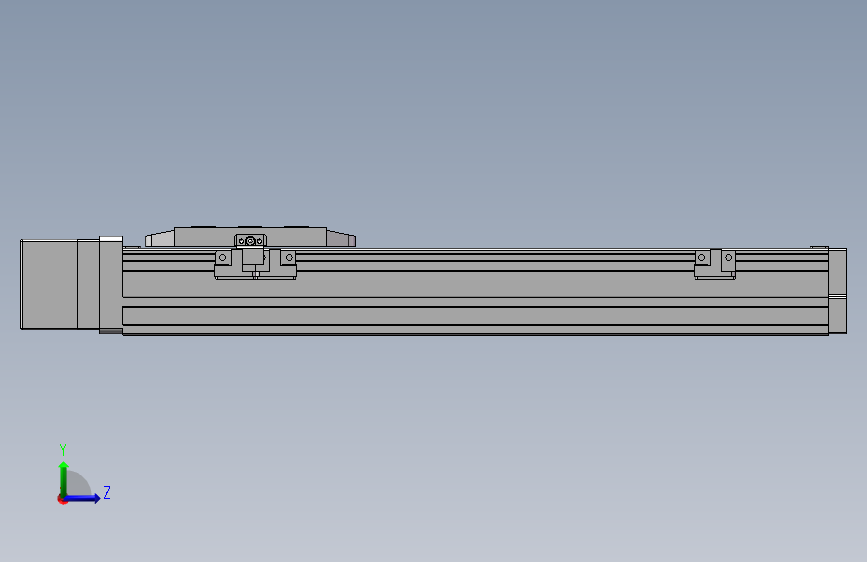The width and height of the screenshot is (867, 562).
Task: Click the blue Z axis arrow of the triad
Action: [82, 498]
